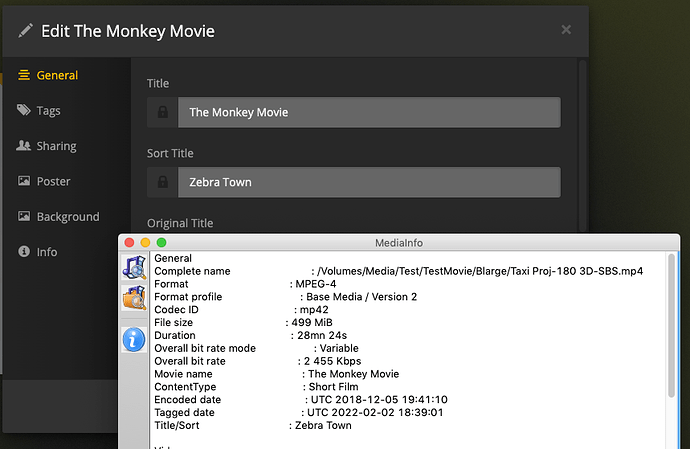The width and height of the screenshot is (690, 449).
Task: Click the Sort Title input showing Zebra Town
Action: (369, 182)
